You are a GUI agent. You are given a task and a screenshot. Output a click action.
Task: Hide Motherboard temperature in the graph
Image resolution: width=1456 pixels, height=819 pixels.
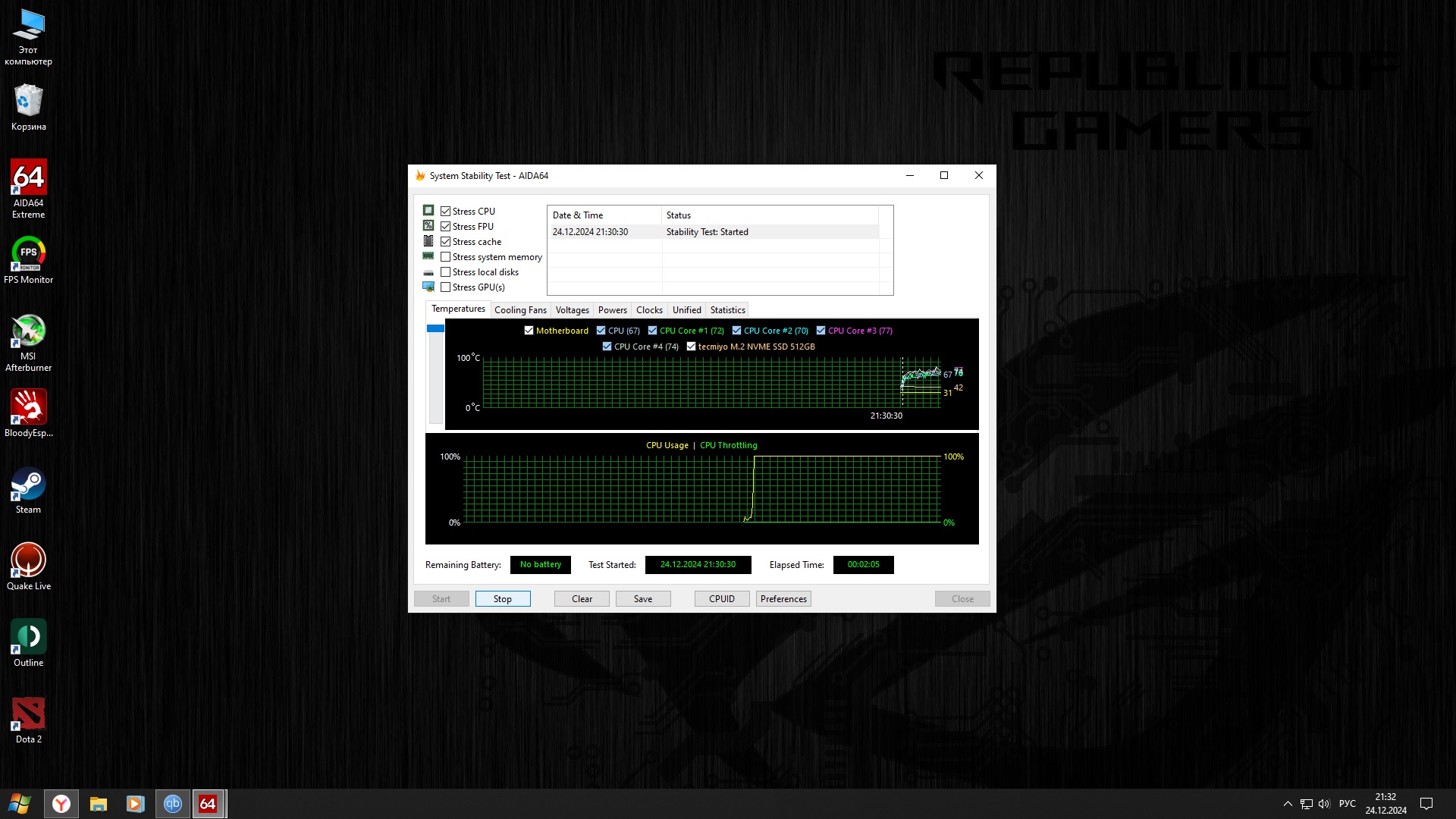click(x=529, y=331)
